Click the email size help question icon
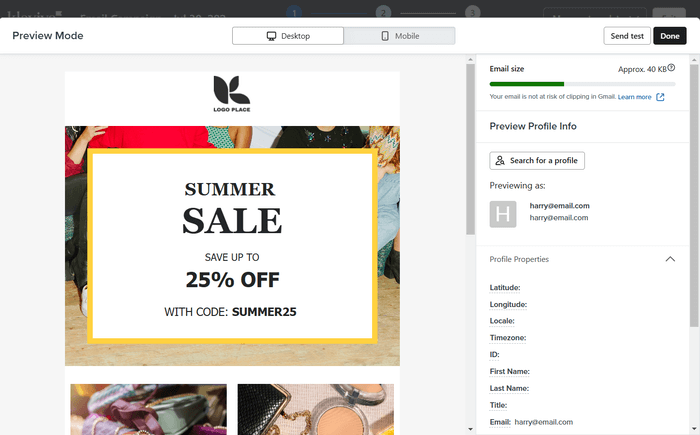The height and width of the screenshot is (435, 700). coord(671,68)
